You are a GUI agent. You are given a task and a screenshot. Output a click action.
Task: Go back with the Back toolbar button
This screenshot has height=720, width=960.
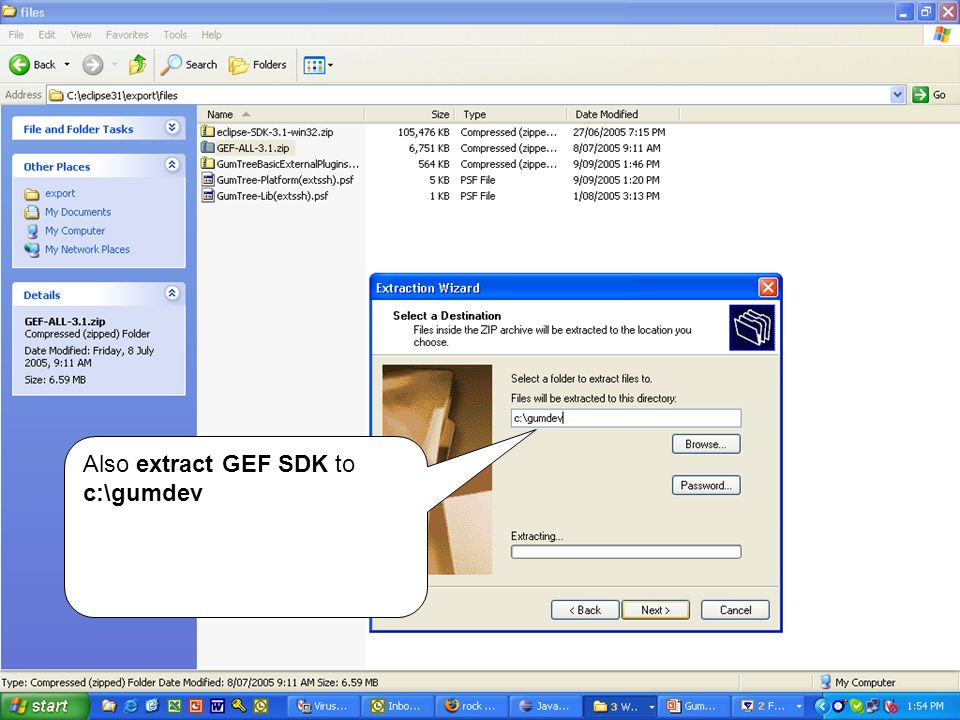[x=32, y=64]
